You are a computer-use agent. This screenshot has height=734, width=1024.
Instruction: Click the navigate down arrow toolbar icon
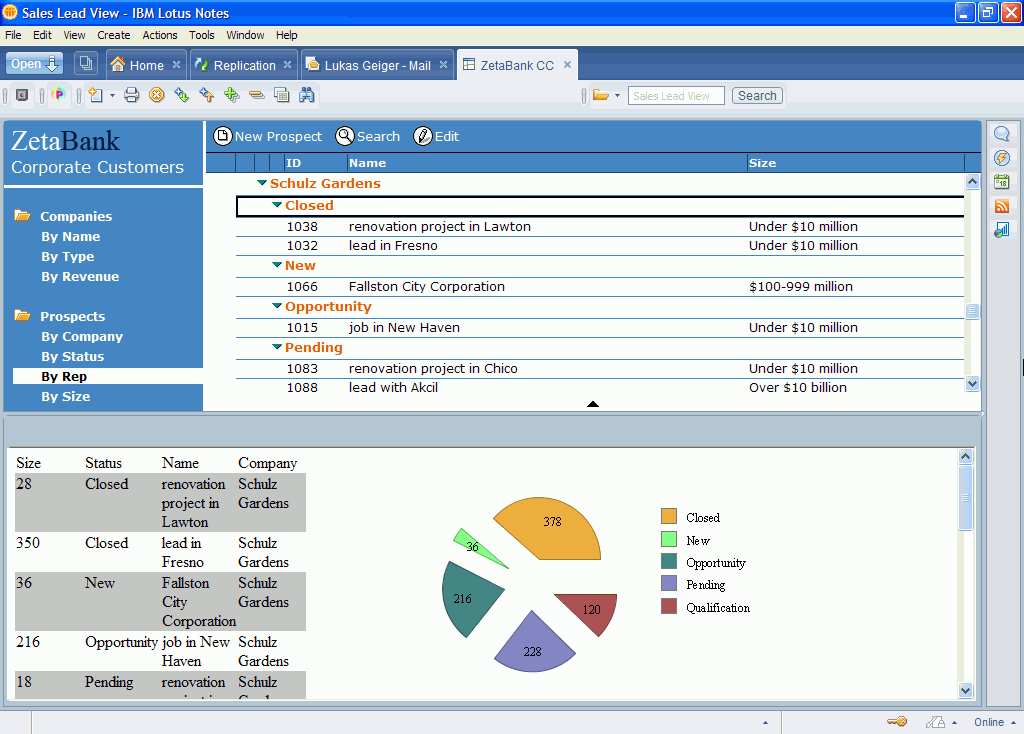(x=182, y=95)
